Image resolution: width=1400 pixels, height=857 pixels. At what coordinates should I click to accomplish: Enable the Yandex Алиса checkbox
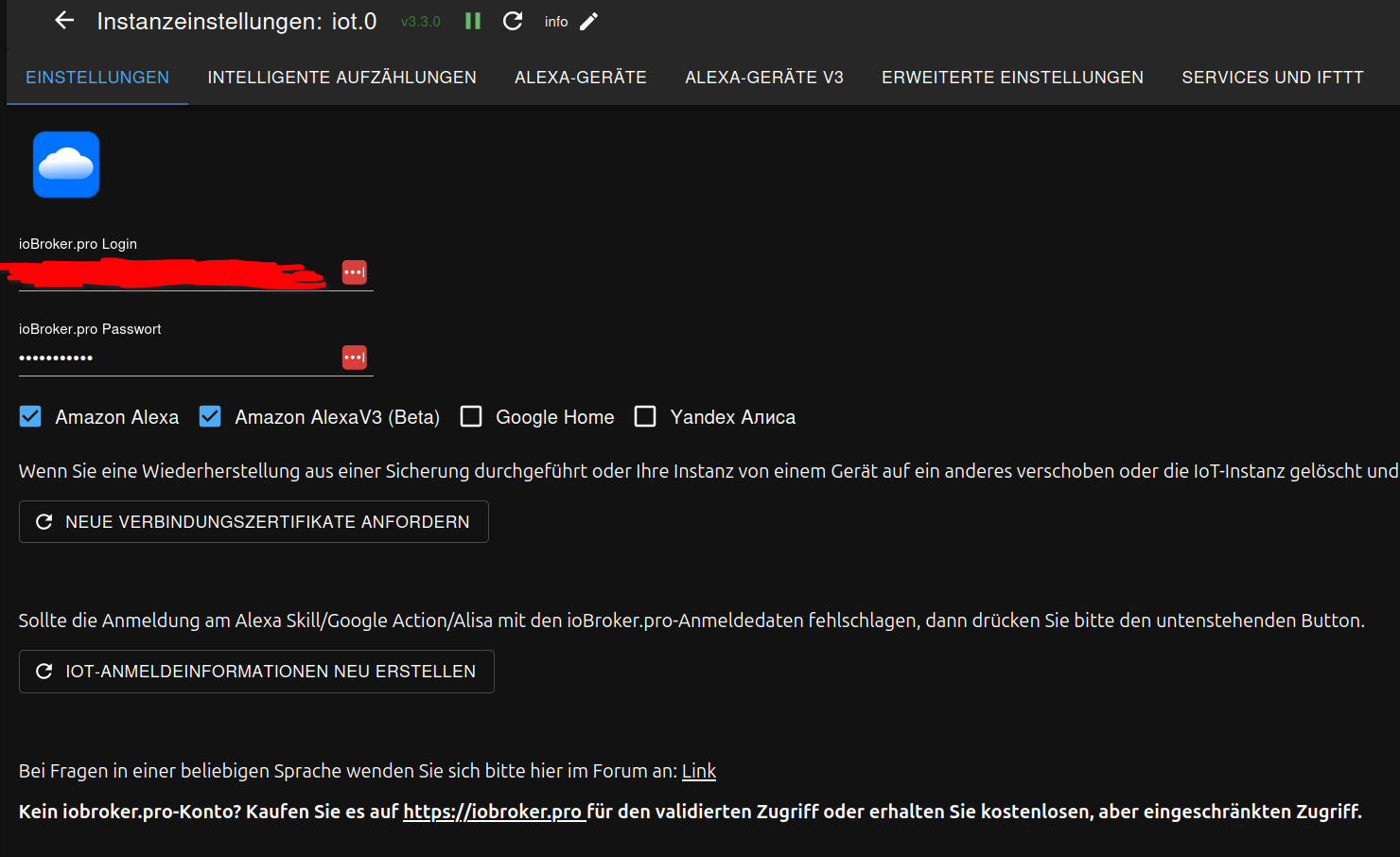coord(645,416)
